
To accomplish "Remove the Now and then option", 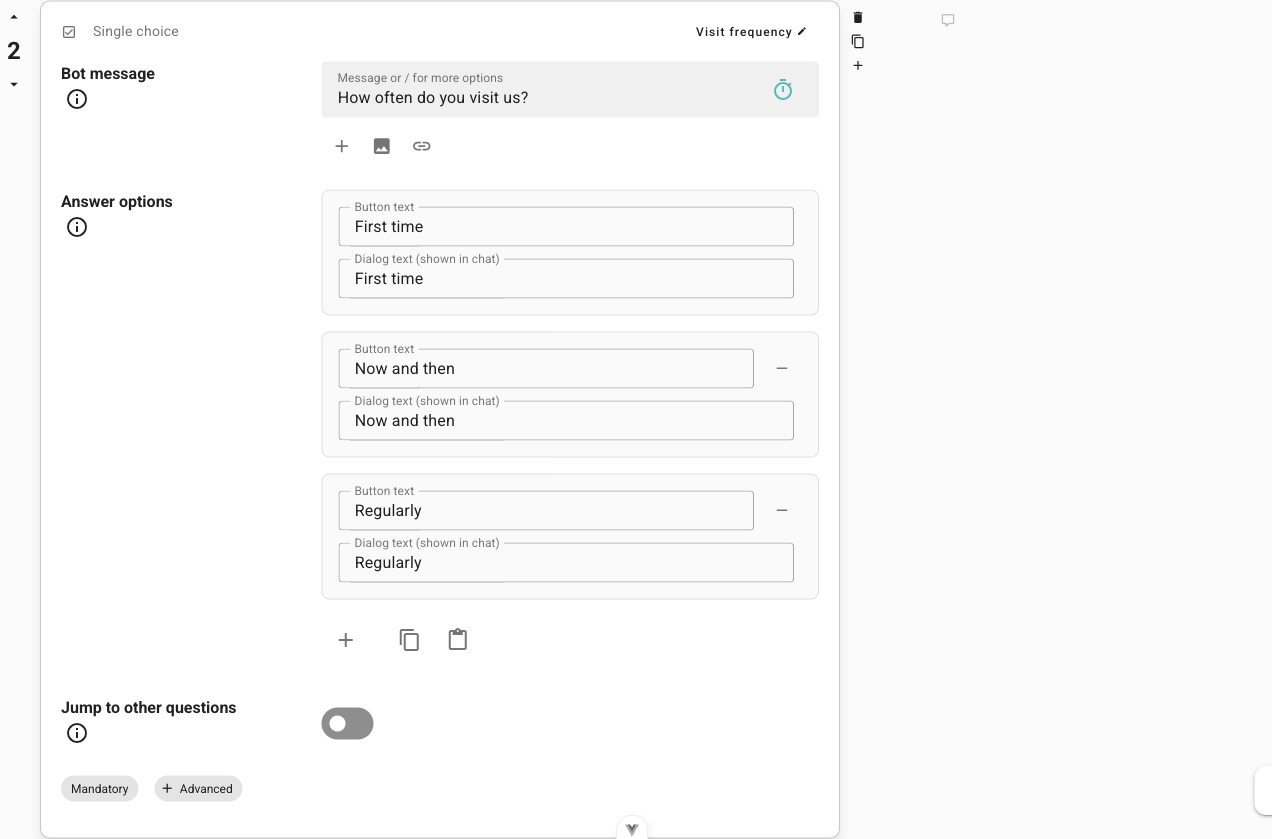I will 782,368.
